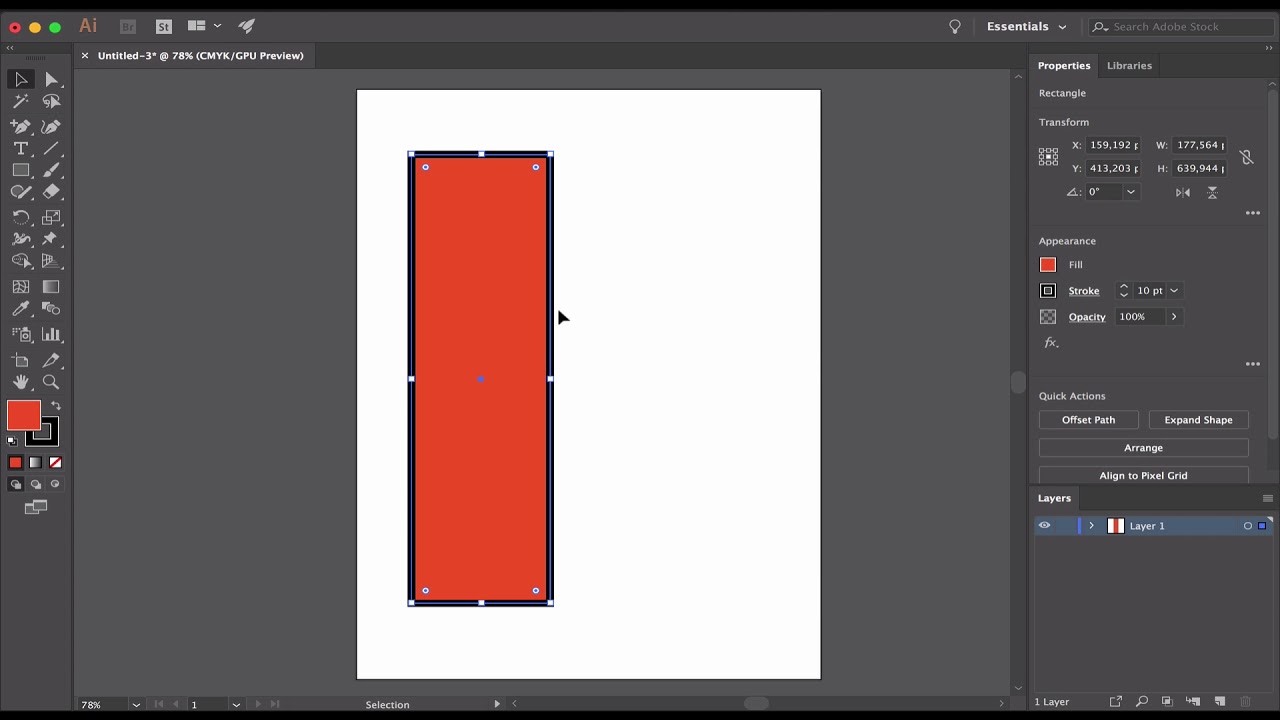
Task: Select the Pen tool
Action: point(21,127)
